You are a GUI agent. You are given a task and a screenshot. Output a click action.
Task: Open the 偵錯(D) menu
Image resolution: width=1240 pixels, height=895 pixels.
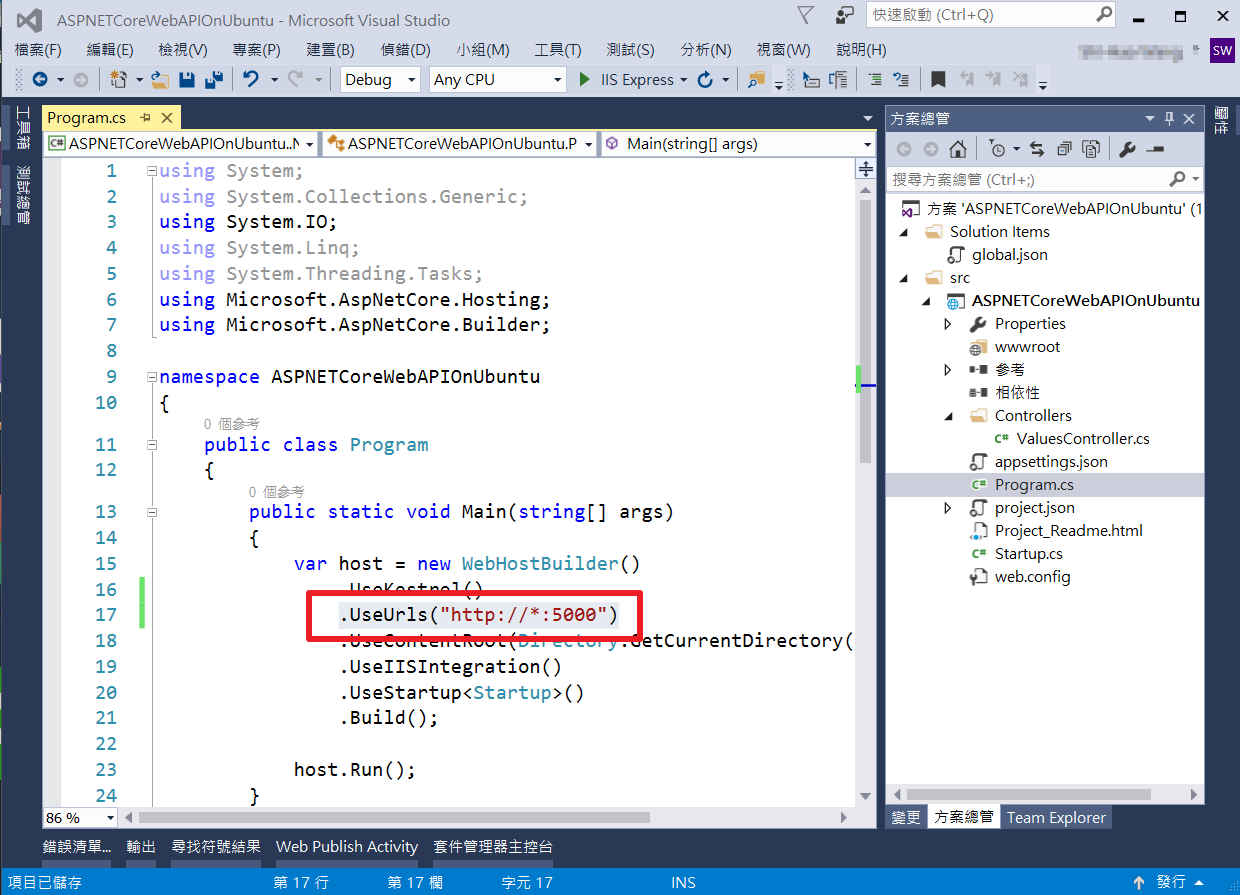[x=405, y=50]
